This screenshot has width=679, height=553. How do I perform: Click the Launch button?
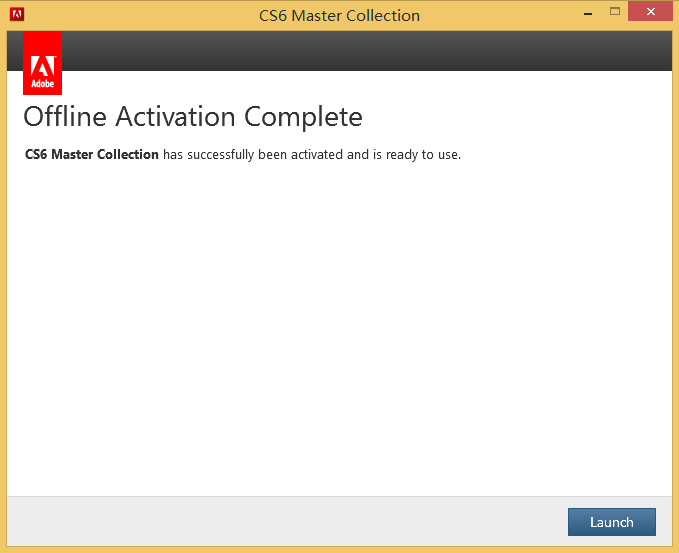click(x=611, y=522)
